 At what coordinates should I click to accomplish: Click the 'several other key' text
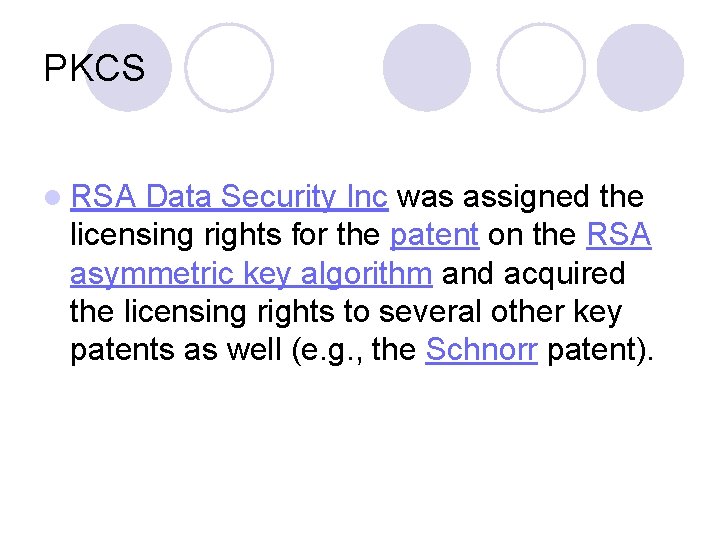[498, 312]
